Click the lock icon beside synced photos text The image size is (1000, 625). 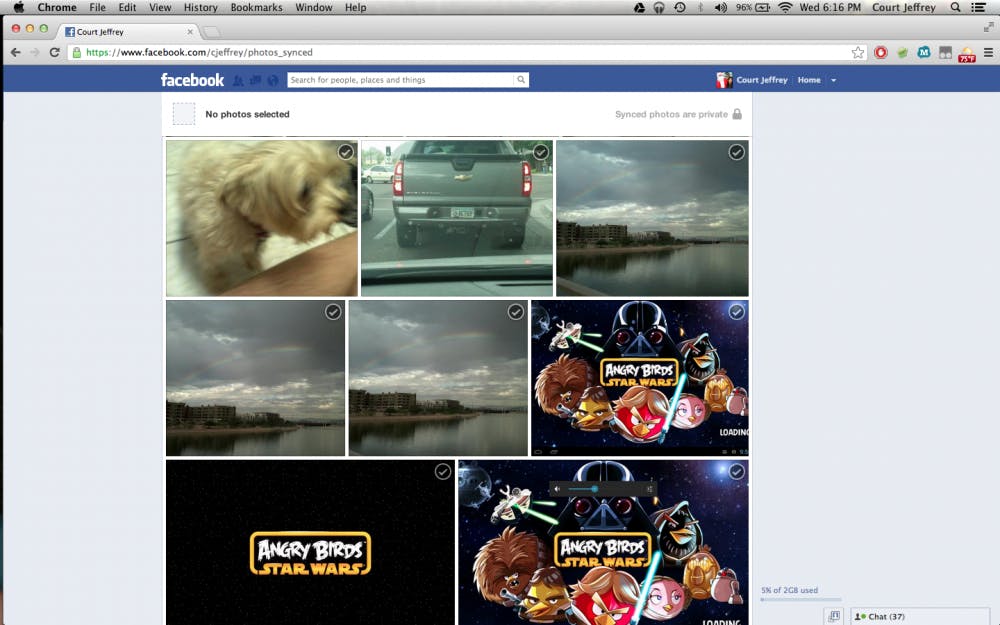pyautogui.click(x=737, y=114)
